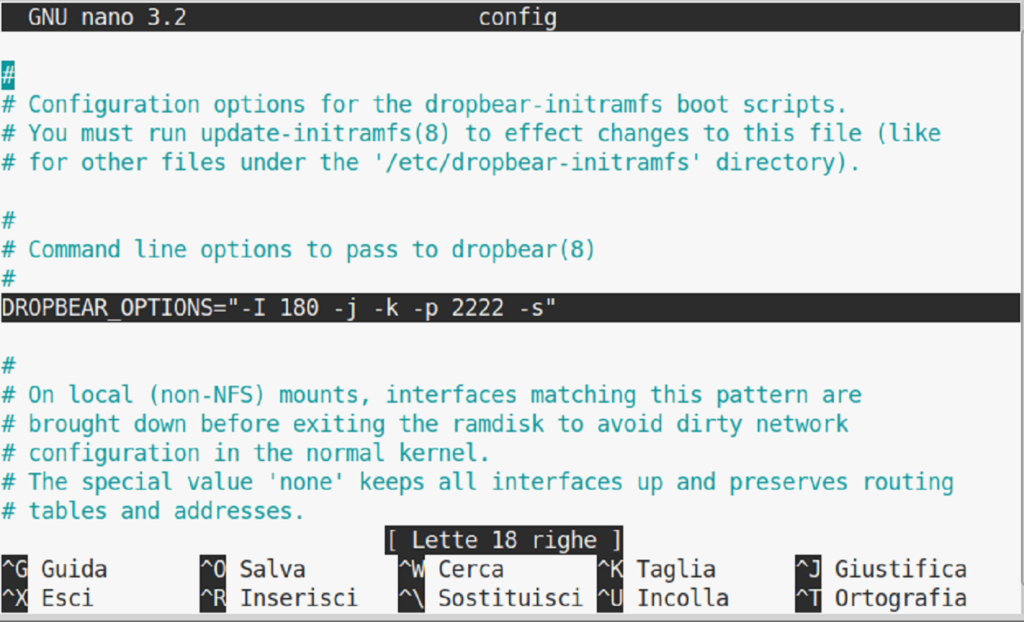Choose the ^R Inserisci insert shortcut

pyautogui.click(x=278, y=598)
